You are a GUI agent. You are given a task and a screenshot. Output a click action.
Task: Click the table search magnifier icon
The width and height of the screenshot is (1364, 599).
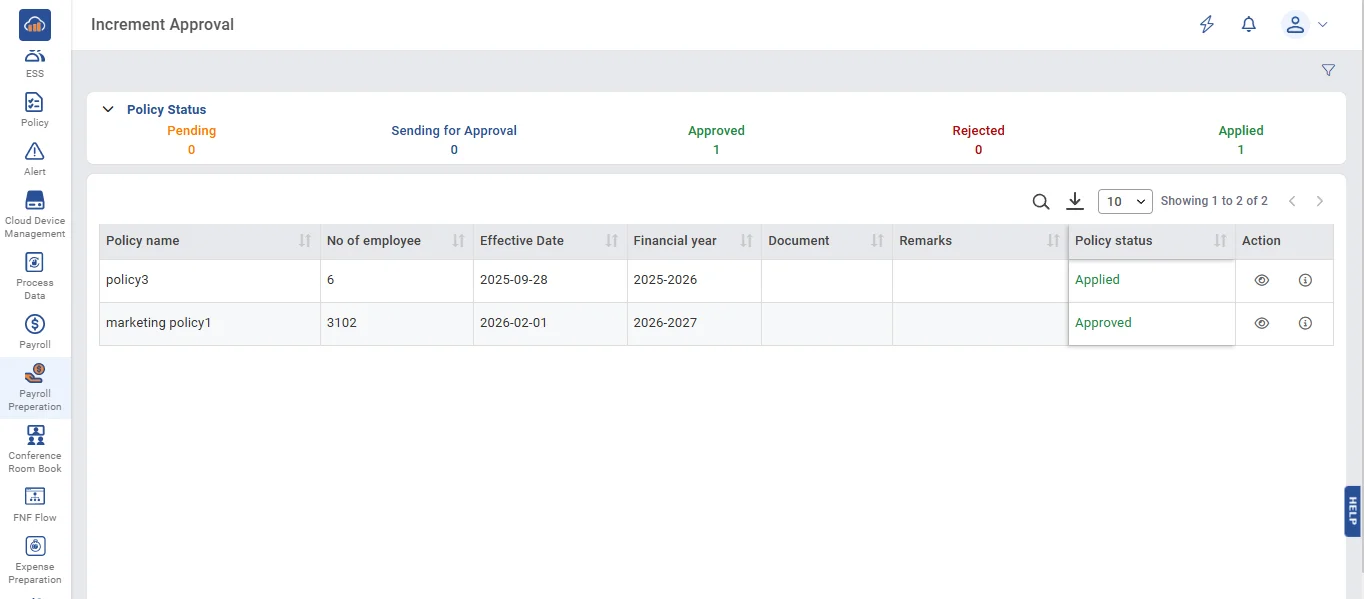click(1041, 202)
